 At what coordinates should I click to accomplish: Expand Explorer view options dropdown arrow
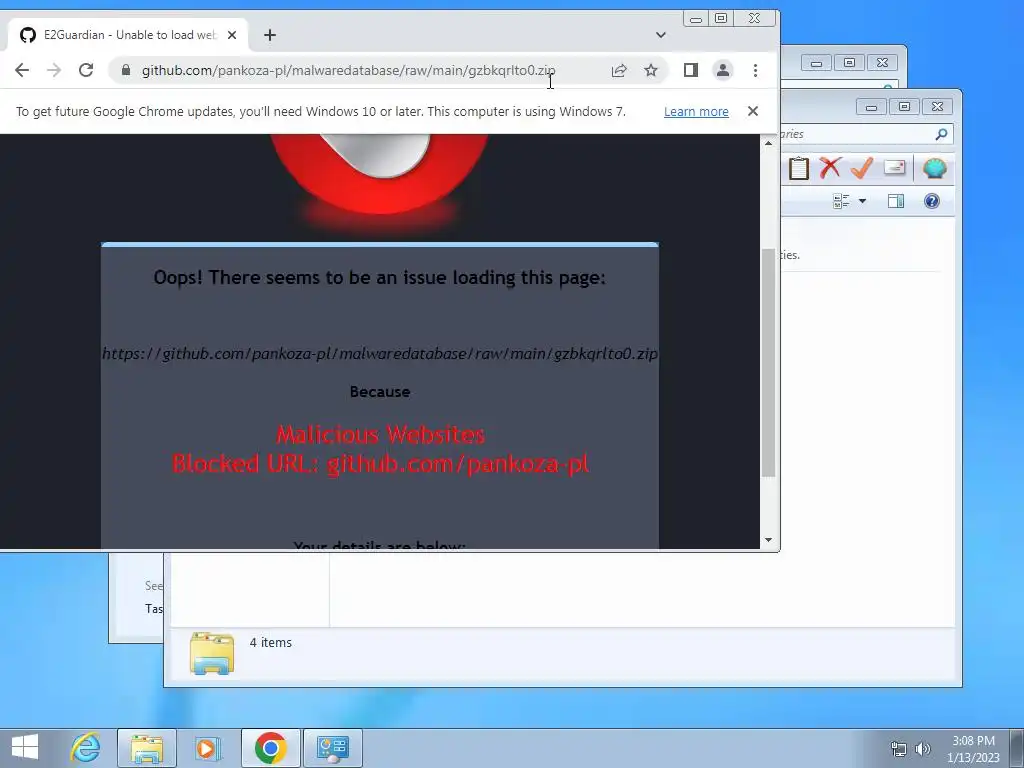coord(862,201)
